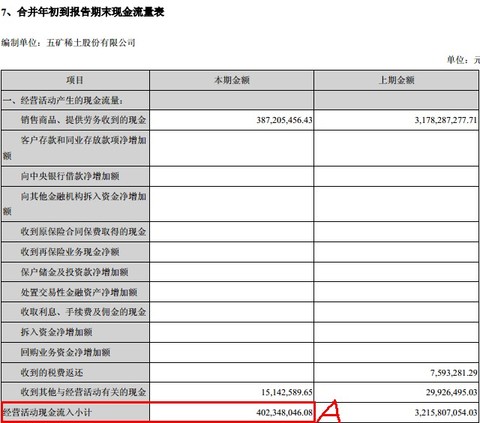480x423 pixels.
Task: Click the label 收到的税费返还
Action: pyautogui.click(x=52, y=372)
